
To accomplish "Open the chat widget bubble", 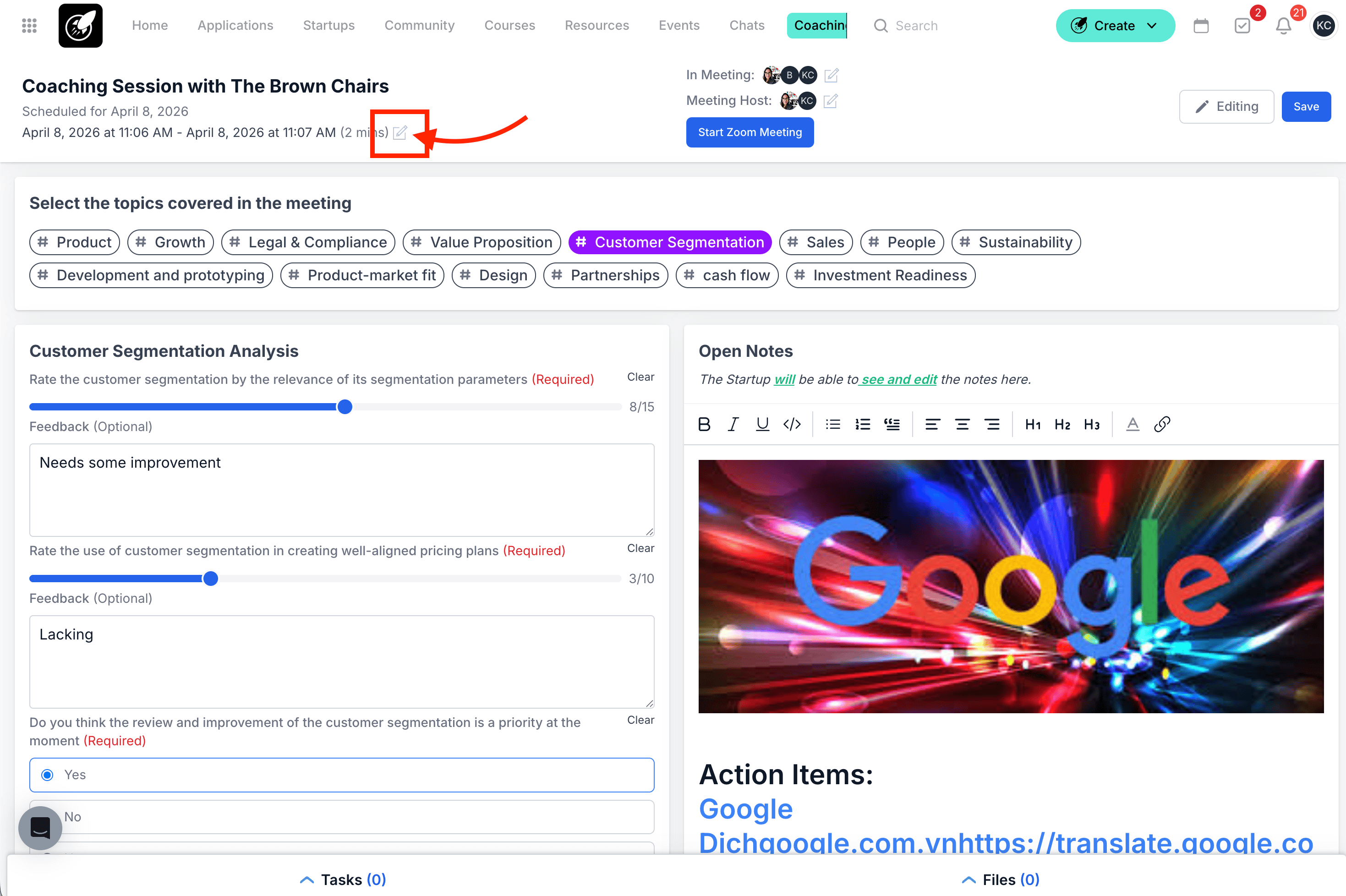I will tap(40, 827).
